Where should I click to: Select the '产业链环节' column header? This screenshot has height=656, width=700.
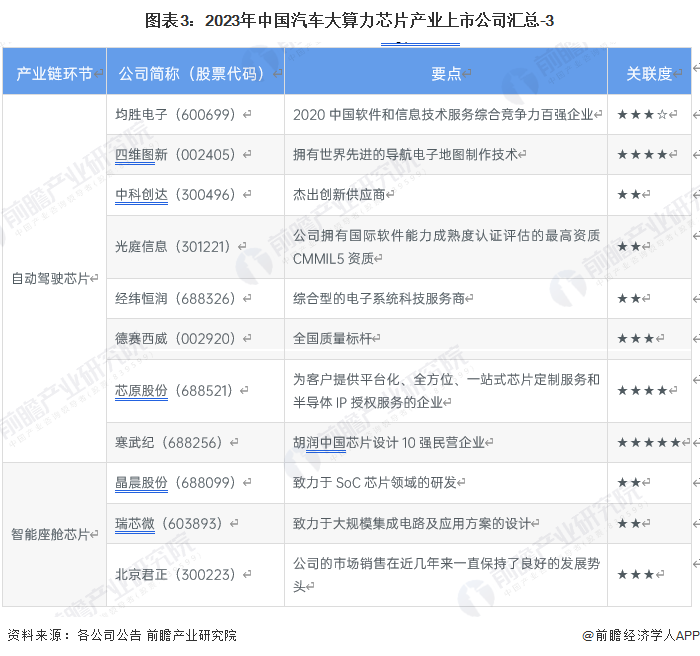[x=54, y=73]
